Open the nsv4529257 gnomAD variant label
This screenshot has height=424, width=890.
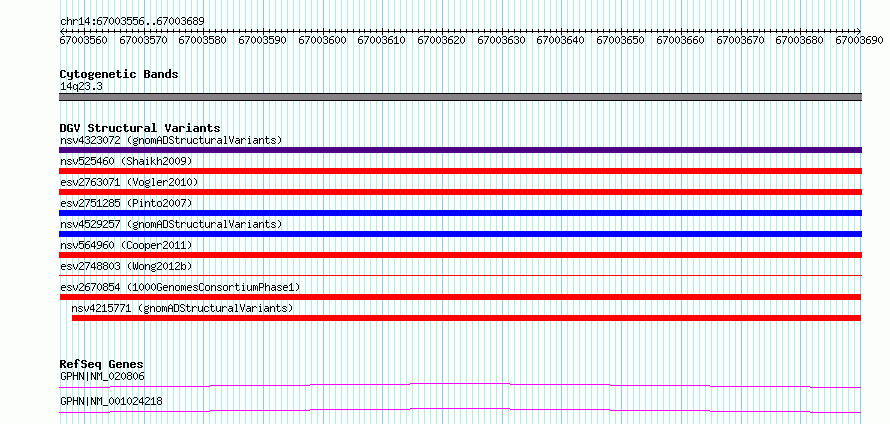[x=171, y=224]
